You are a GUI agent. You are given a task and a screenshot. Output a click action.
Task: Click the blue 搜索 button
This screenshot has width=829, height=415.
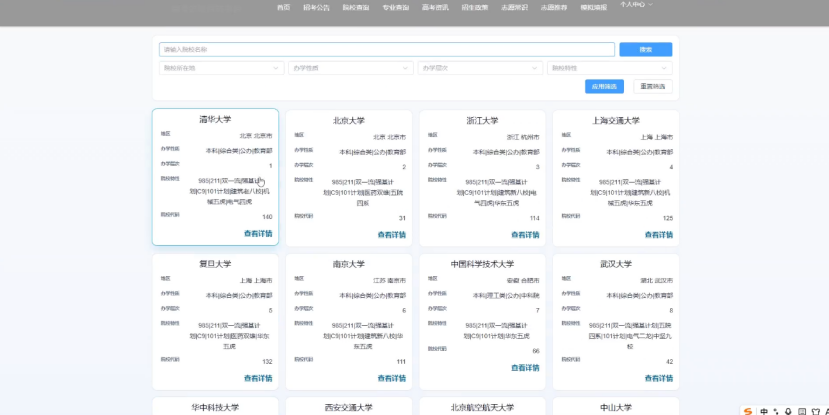point(646,49)
